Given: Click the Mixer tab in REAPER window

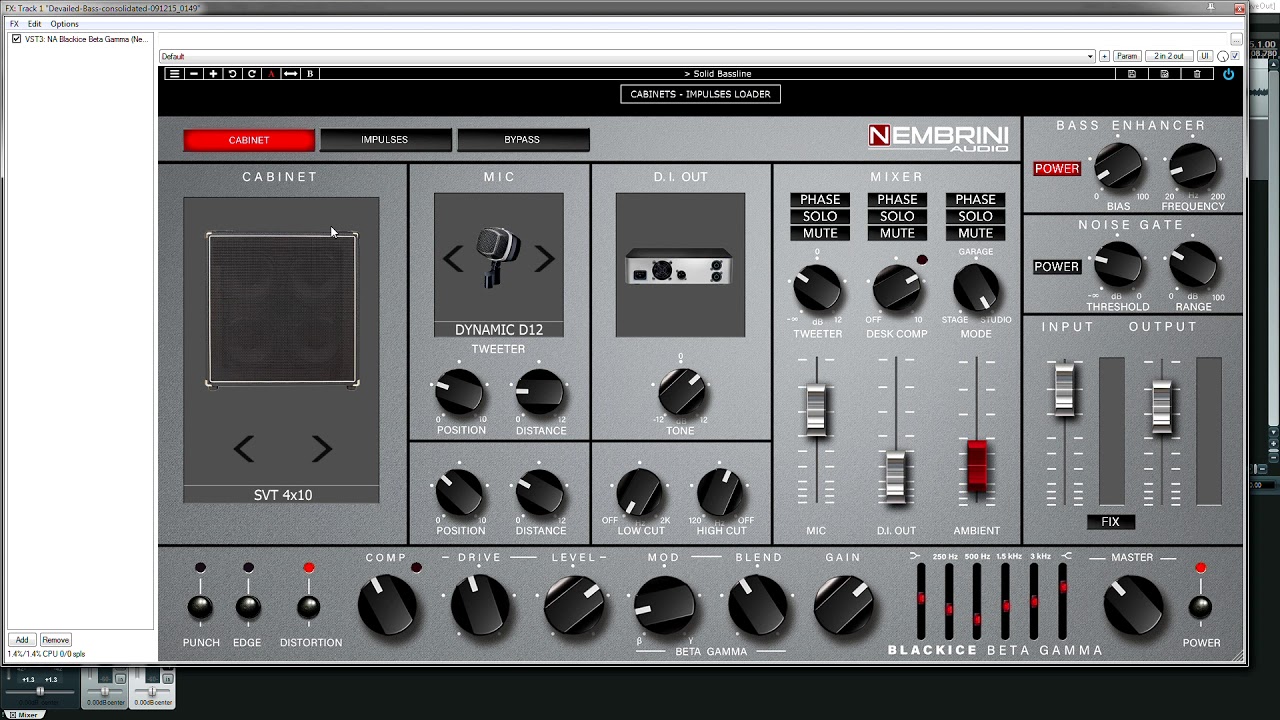Looking at the screenshot, I should coord(23,715).
